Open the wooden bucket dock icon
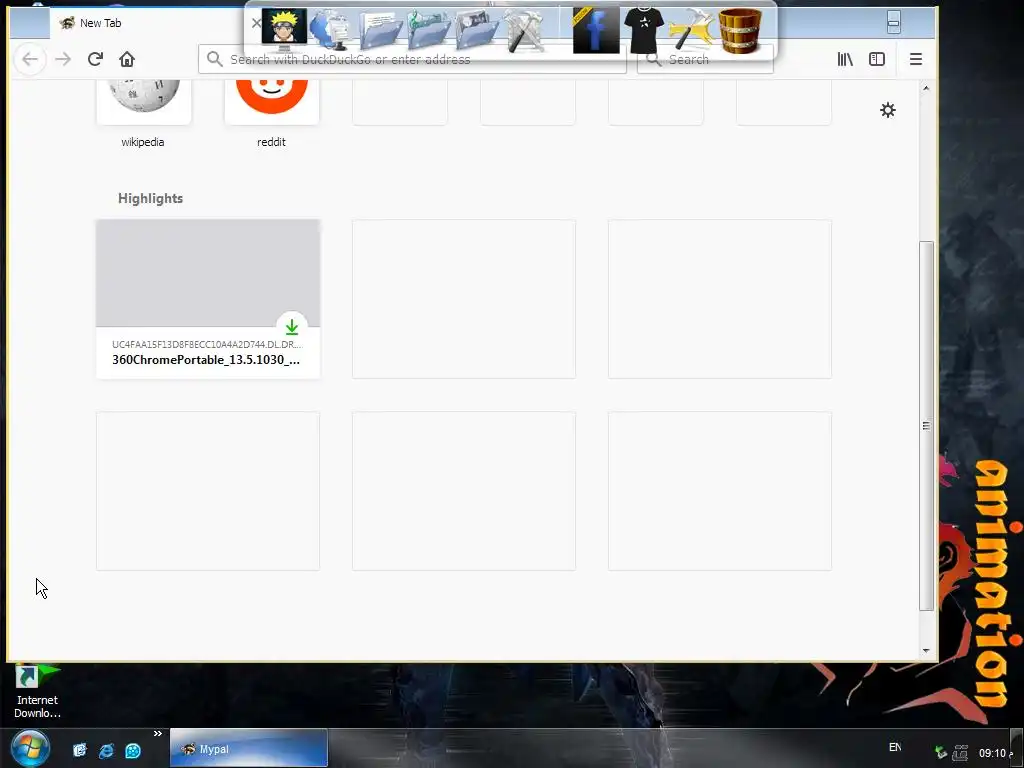Viewport: 1024px width, 768px height. click(739, 30)
